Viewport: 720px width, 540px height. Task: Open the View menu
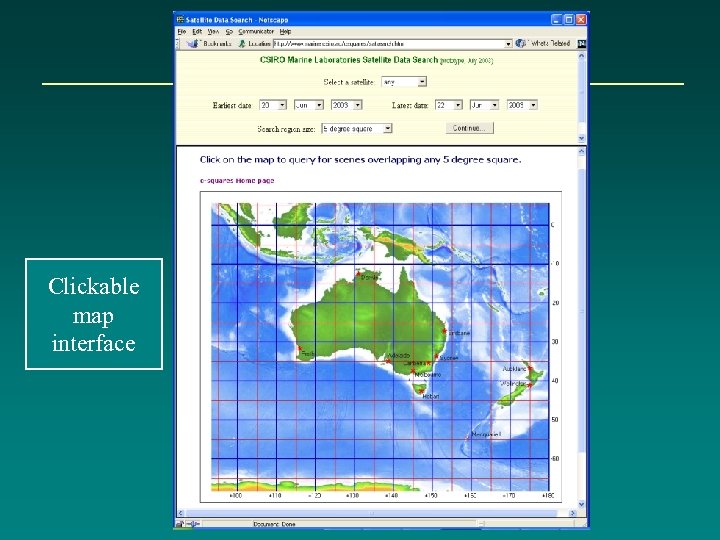213,32
